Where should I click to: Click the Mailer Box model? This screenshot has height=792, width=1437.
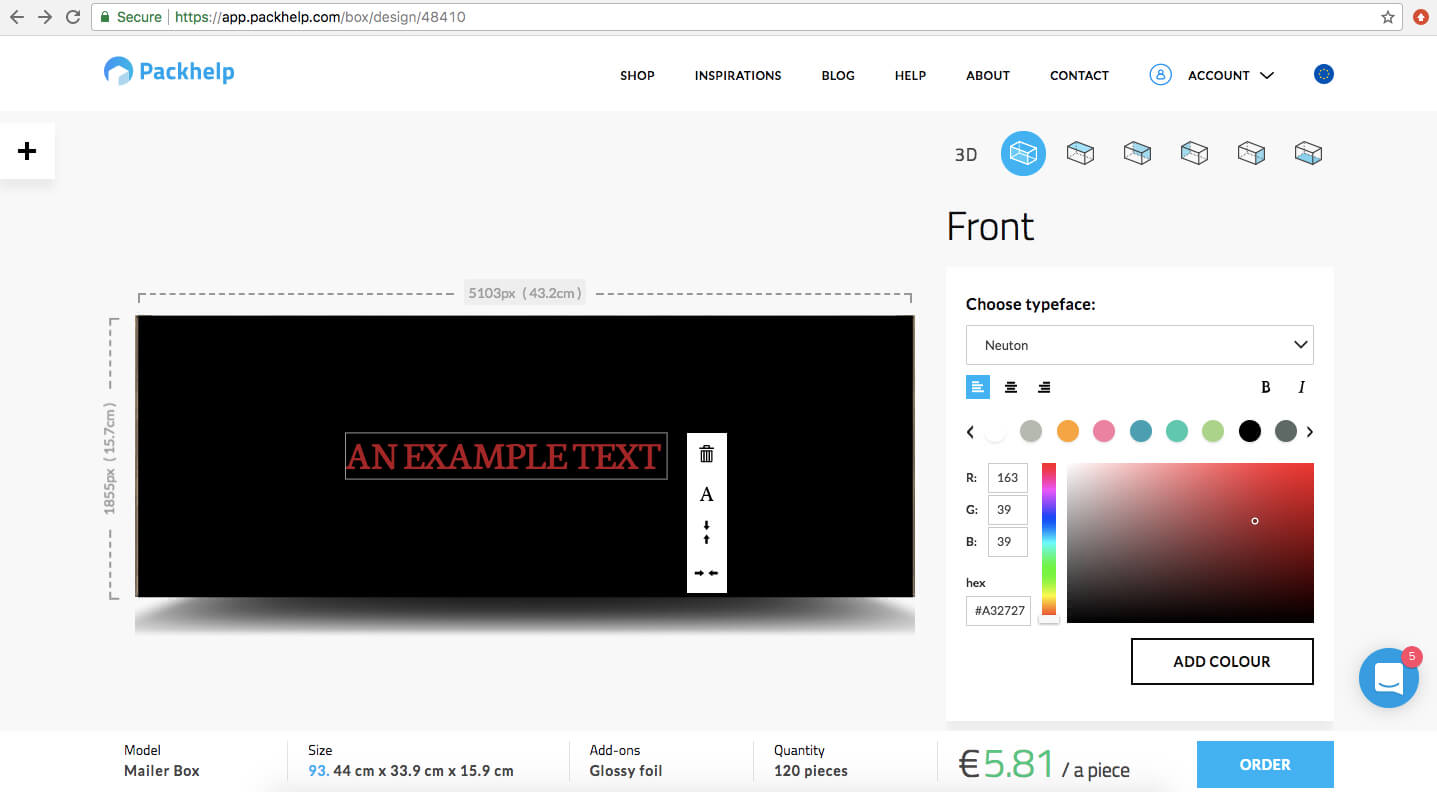pos(162,771)
